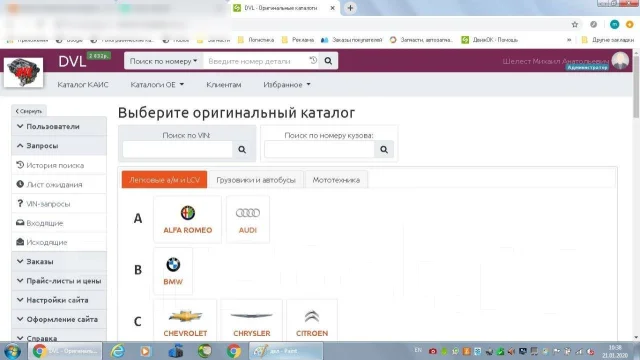Focus the body number input field
640x360 pixels.
click(x=319, y=149)
